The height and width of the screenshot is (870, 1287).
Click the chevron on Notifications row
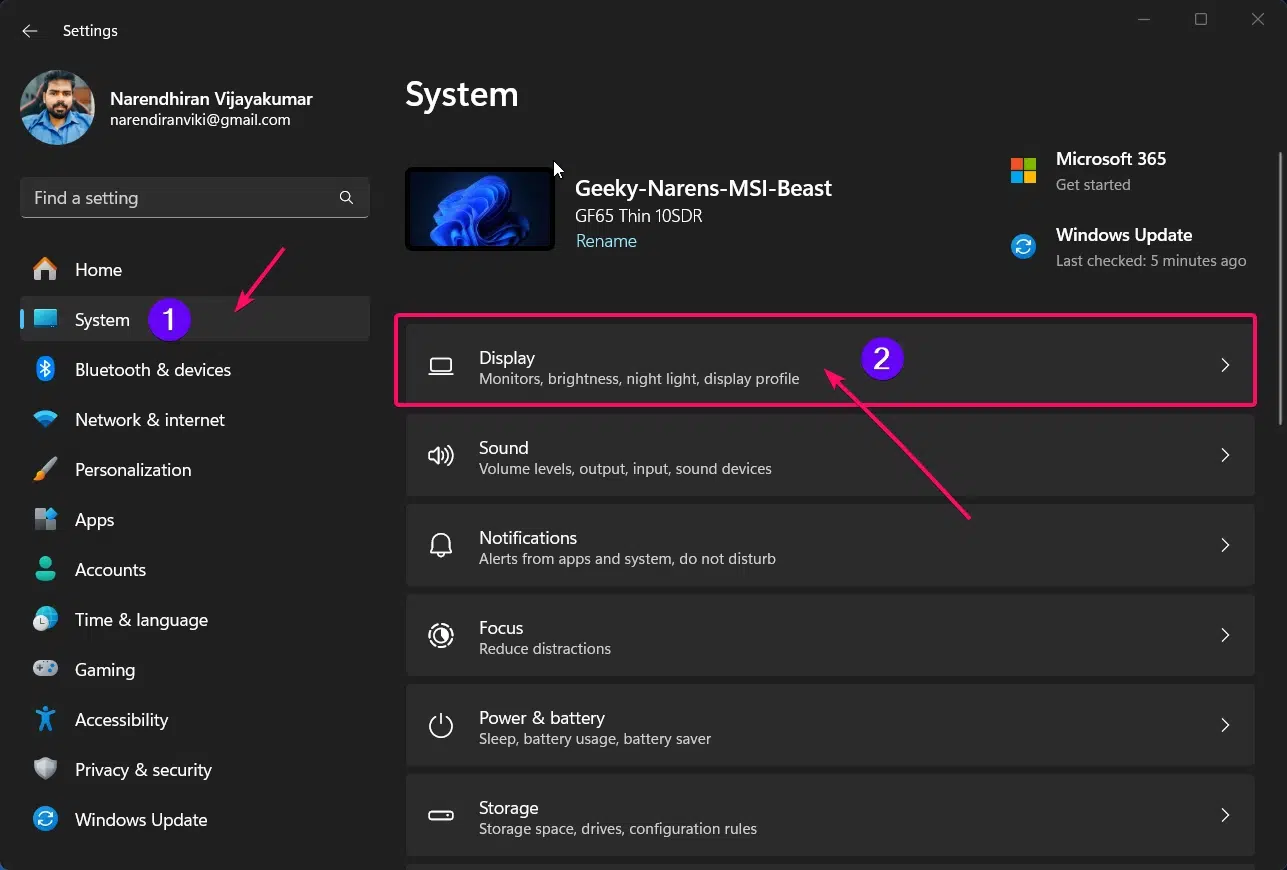(x=1225, y=546)
